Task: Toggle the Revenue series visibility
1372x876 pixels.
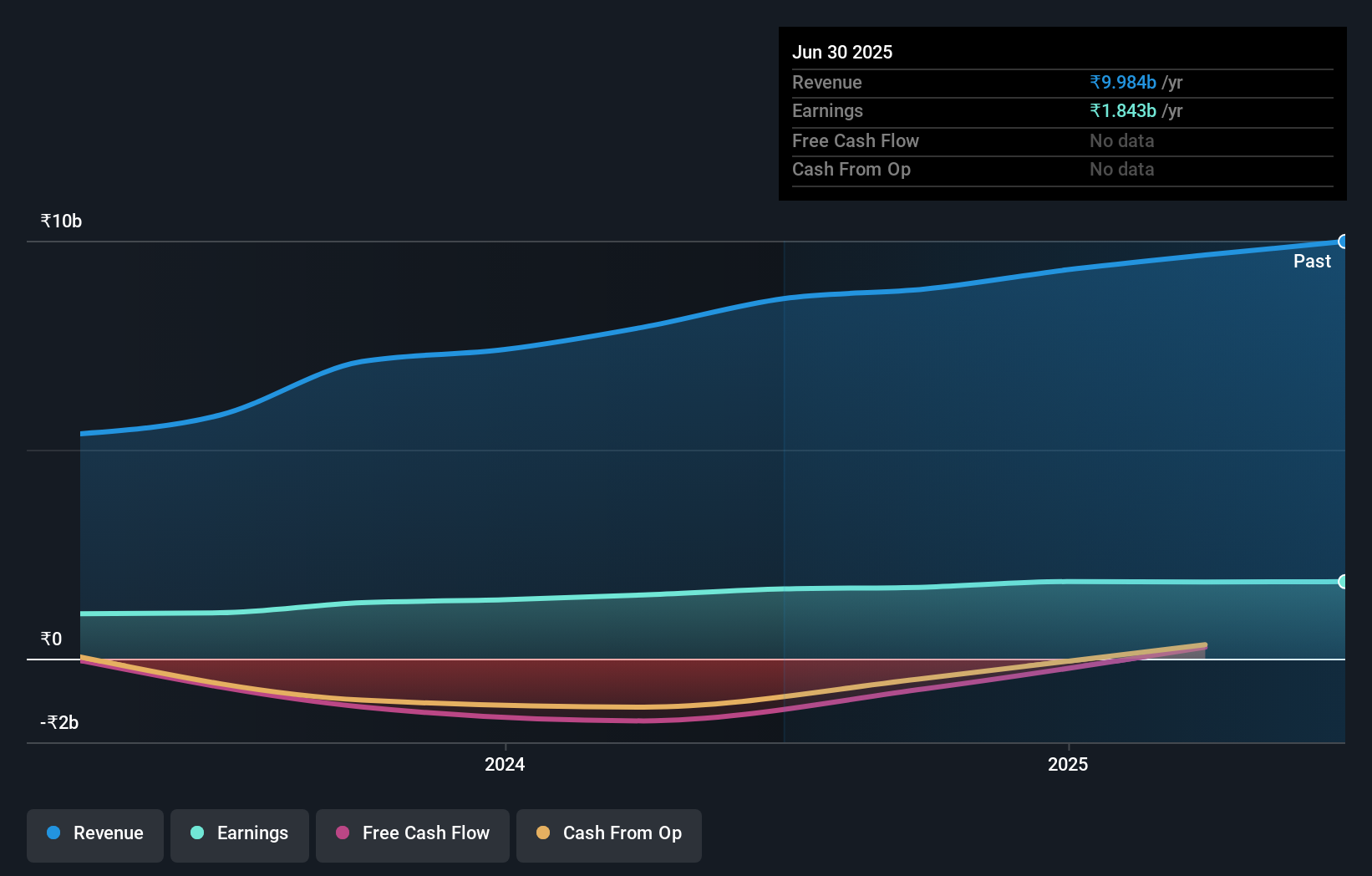Action: tap(94, 834)
